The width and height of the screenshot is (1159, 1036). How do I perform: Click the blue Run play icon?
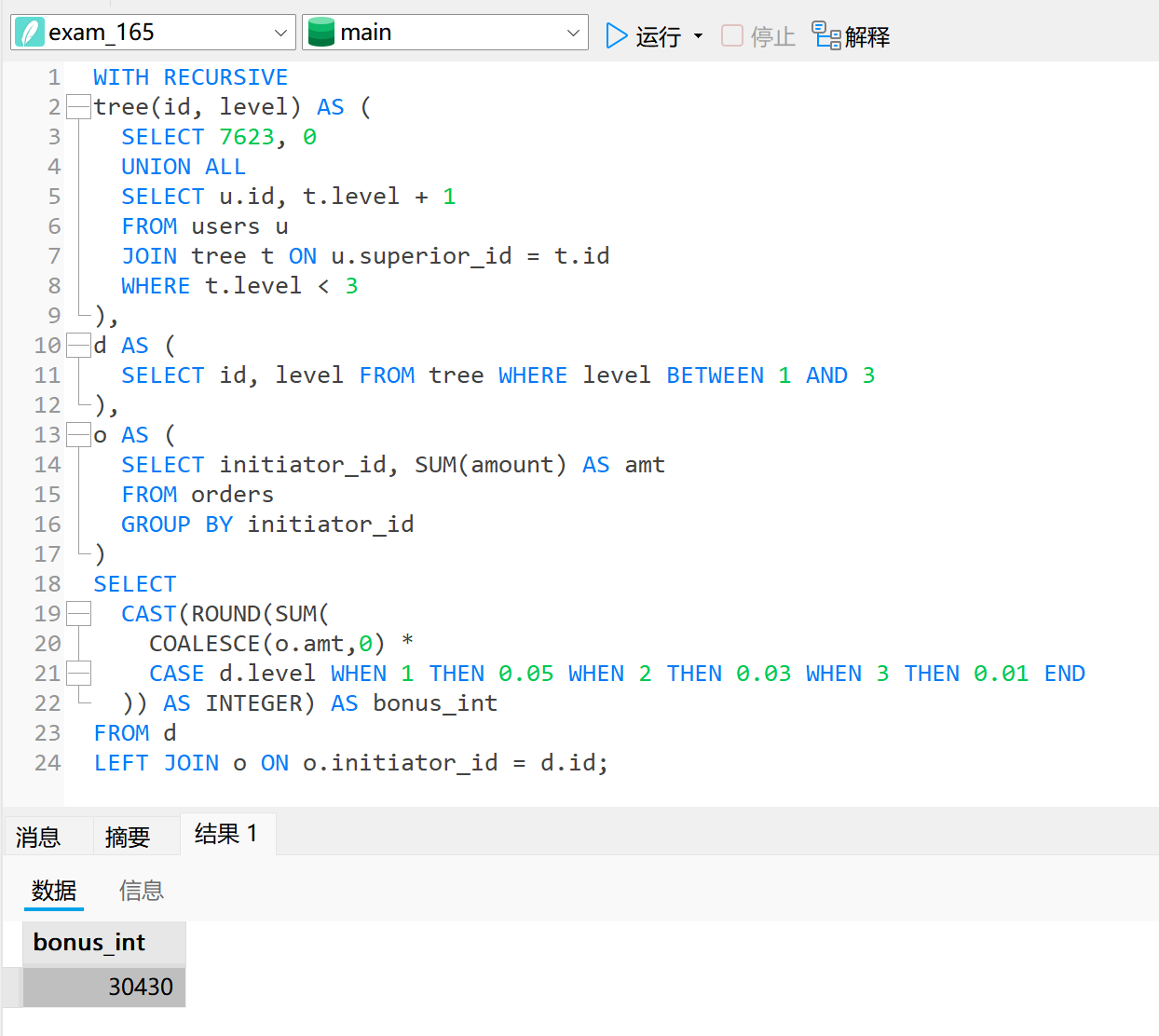click(616, 36)
